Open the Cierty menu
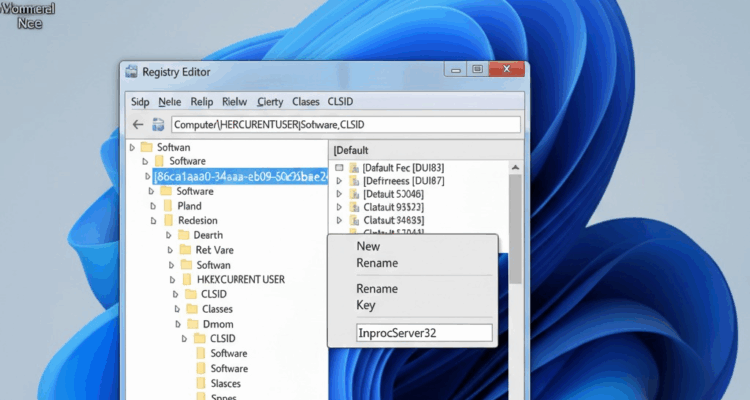The width and height of the screenshot is (750, 400). (270, 101)
